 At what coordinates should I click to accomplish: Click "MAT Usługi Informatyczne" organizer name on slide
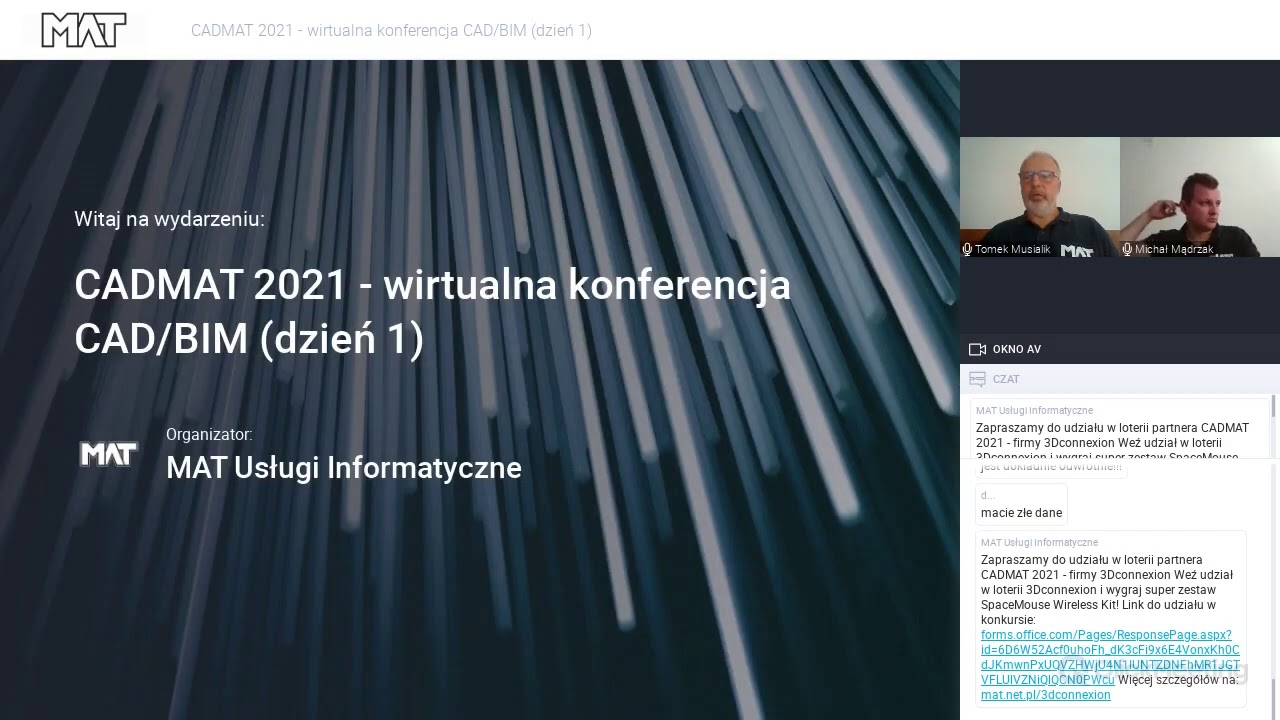tap(344, 468)
